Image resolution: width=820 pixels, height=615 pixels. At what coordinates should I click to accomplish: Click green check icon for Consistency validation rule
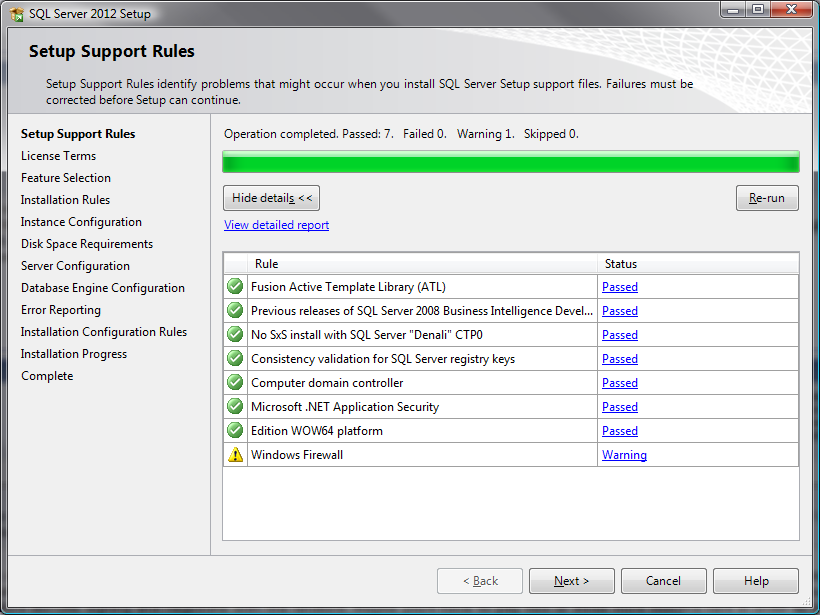click(x=235, y=358)
